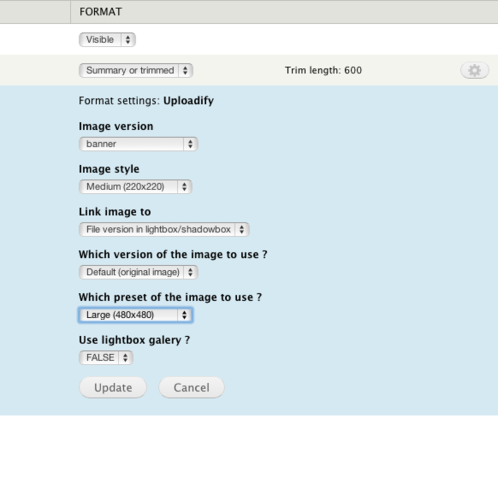Open the Visible format dropdown
Viewport: 498px width, 477px height.
click(x=107, y=40)
